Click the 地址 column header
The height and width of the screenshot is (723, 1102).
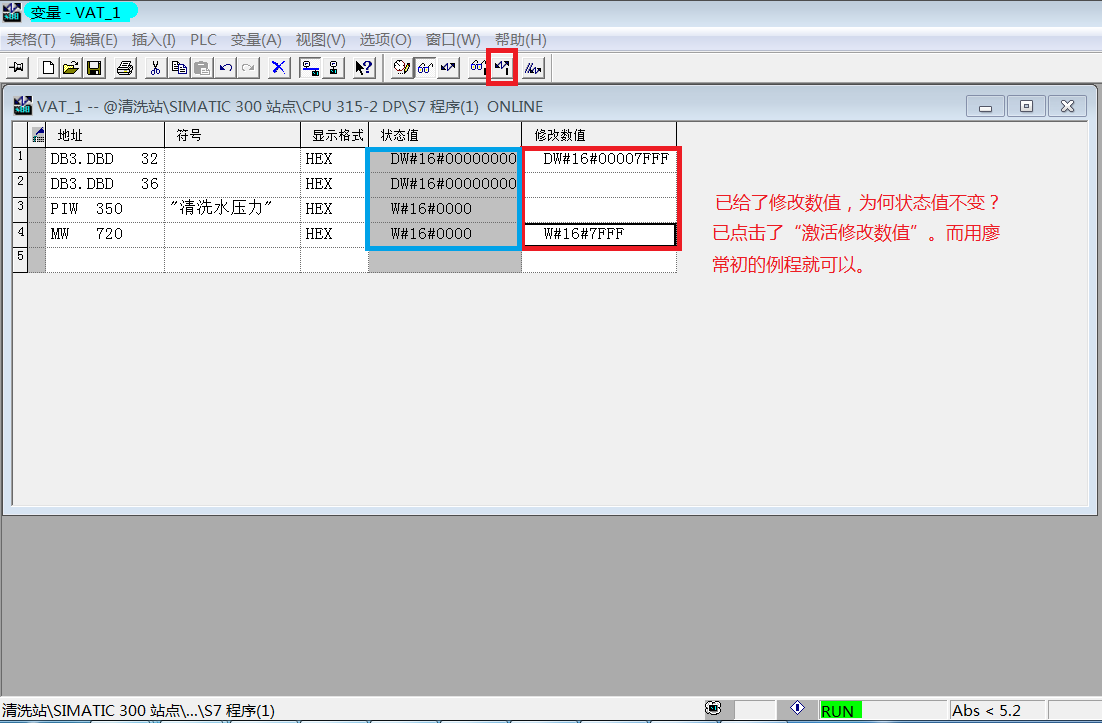click(105, 135)
